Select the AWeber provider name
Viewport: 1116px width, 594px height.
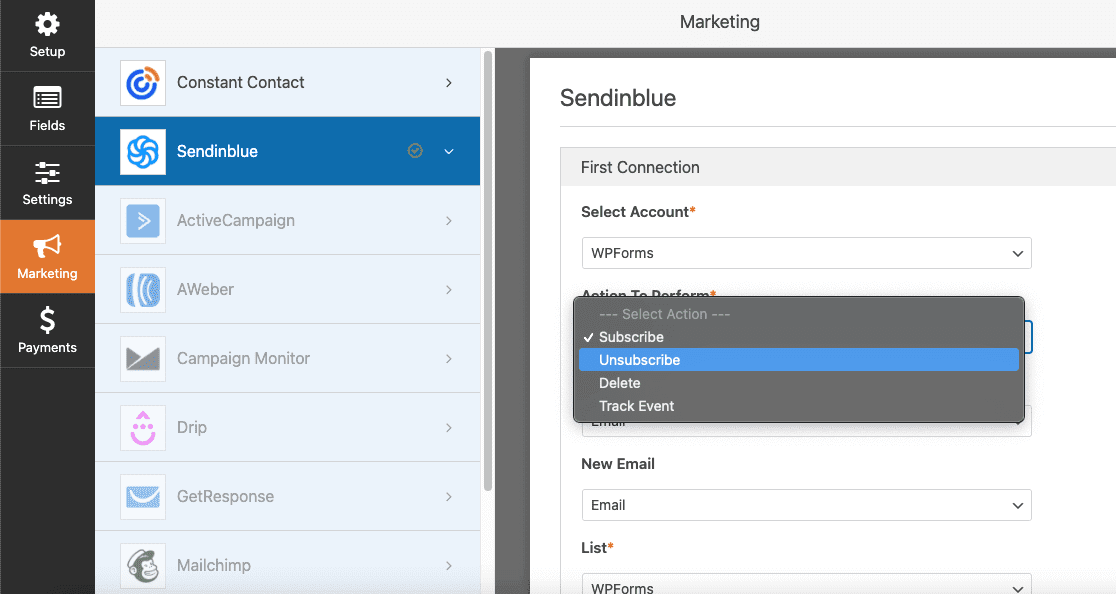point(205,290)
